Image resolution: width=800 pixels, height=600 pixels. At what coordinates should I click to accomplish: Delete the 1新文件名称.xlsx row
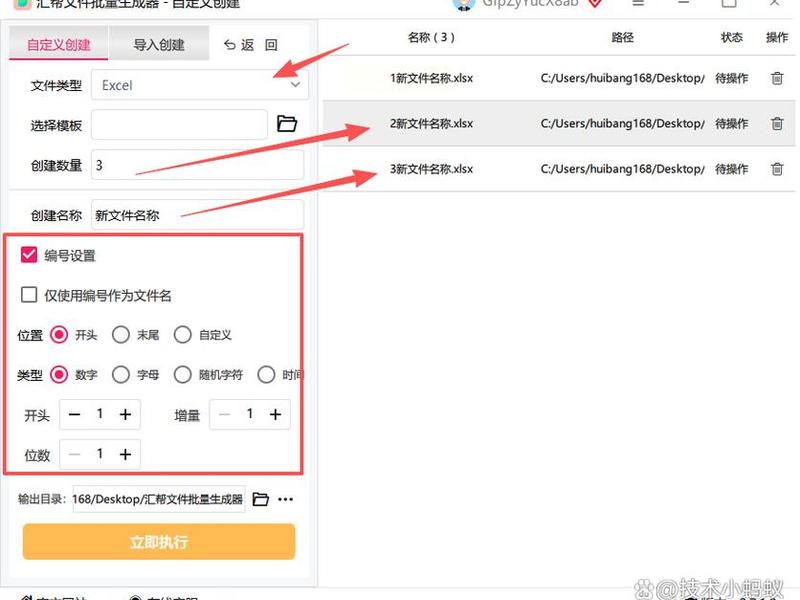(x=777, y=78)
